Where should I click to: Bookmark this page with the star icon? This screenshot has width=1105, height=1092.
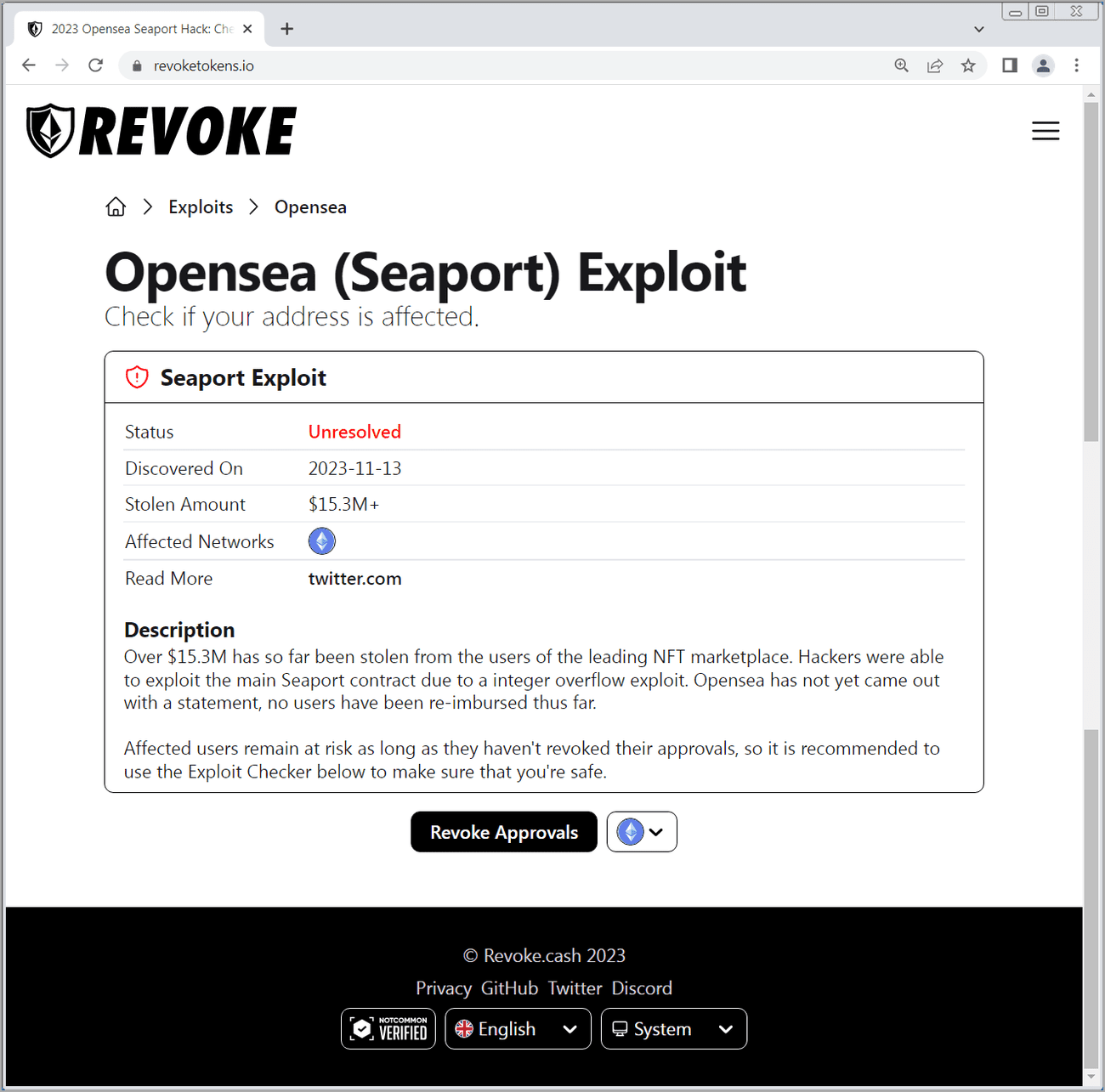(967, 65)
